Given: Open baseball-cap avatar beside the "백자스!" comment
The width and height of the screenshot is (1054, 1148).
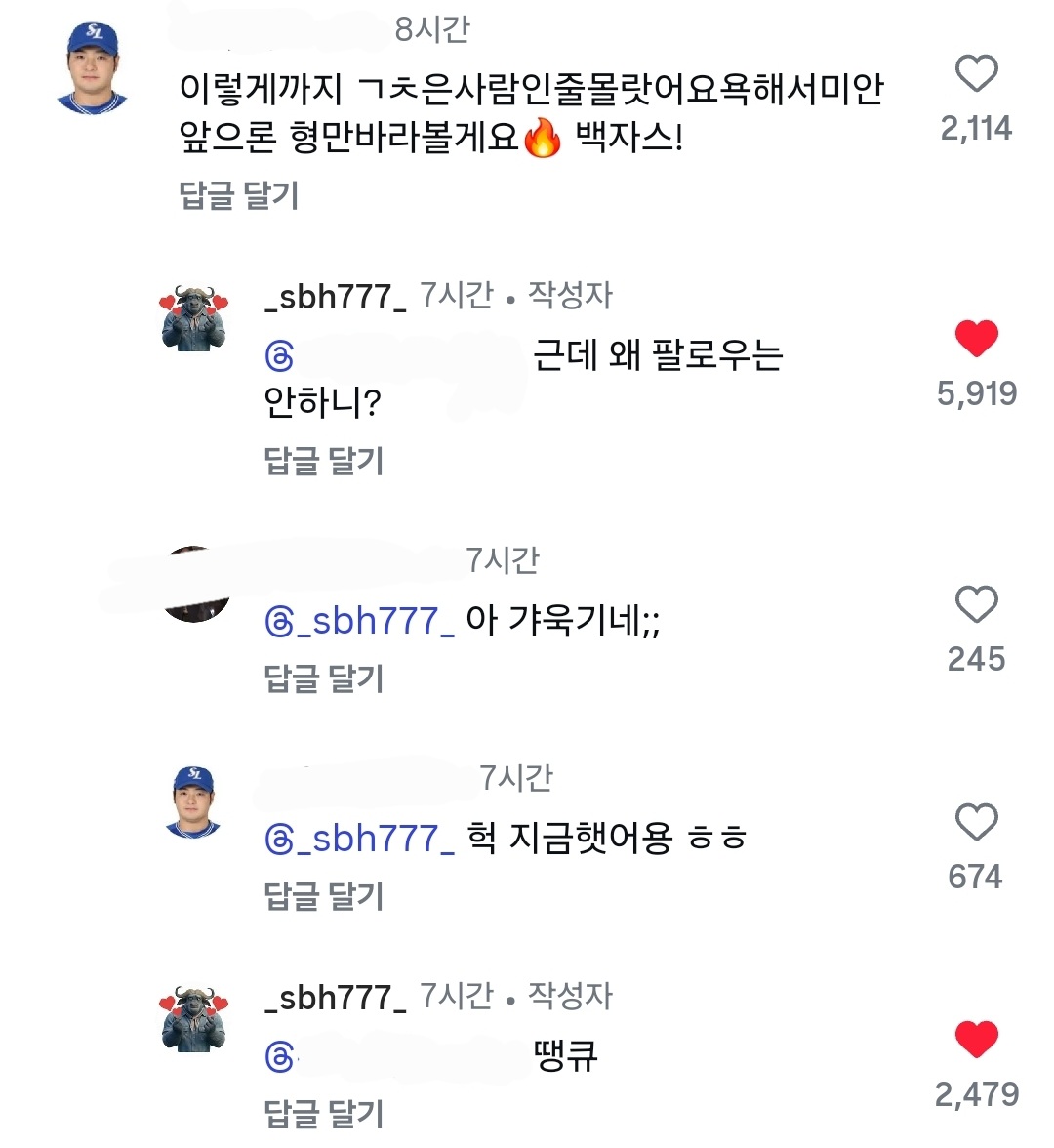Looking at the screenshot, I should pyautogui.click(x=93, y=68).
